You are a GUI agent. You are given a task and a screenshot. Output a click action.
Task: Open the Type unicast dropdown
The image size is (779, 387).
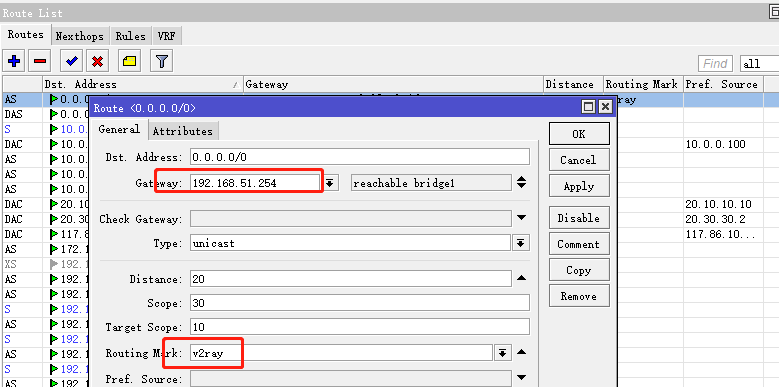click(x=520, y=243)
